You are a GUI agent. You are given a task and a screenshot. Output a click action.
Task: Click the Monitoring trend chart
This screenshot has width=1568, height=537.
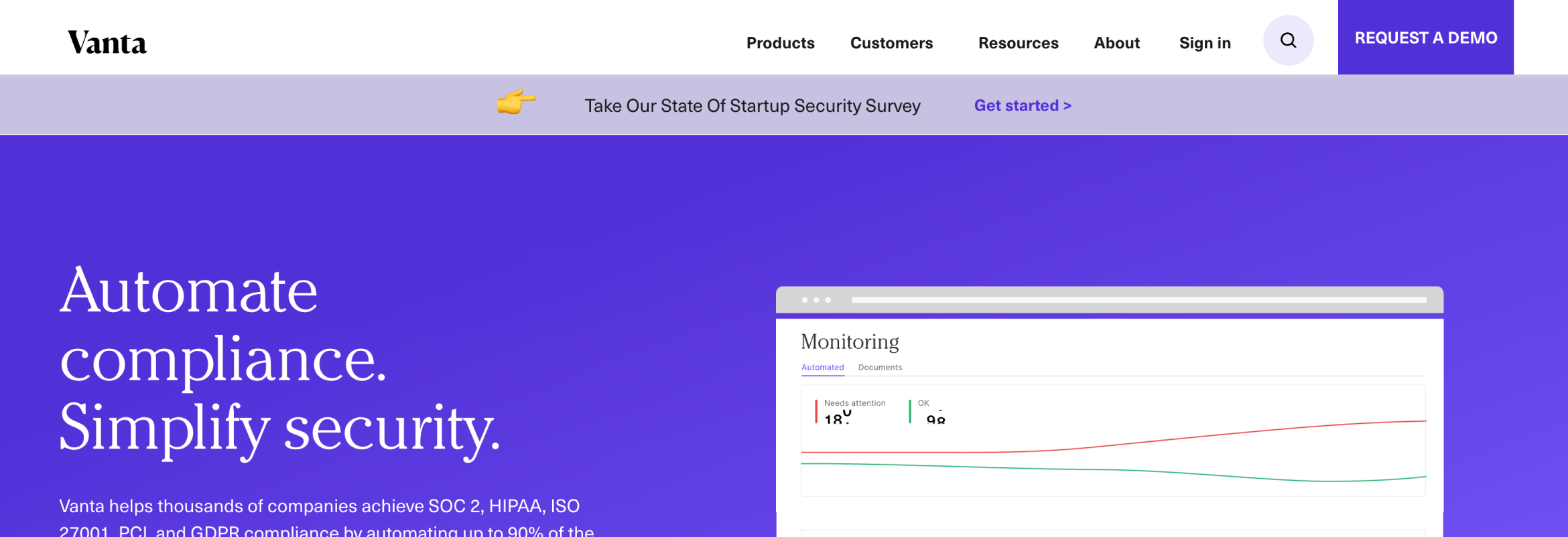(x=1113, y=441)
